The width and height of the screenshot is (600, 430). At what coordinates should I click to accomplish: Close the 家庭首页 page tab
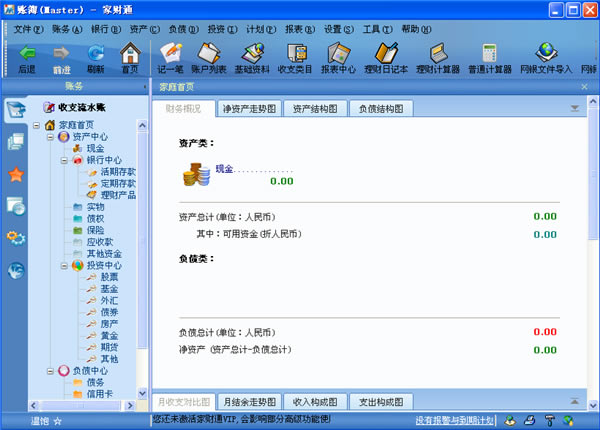tap(584, 87)
